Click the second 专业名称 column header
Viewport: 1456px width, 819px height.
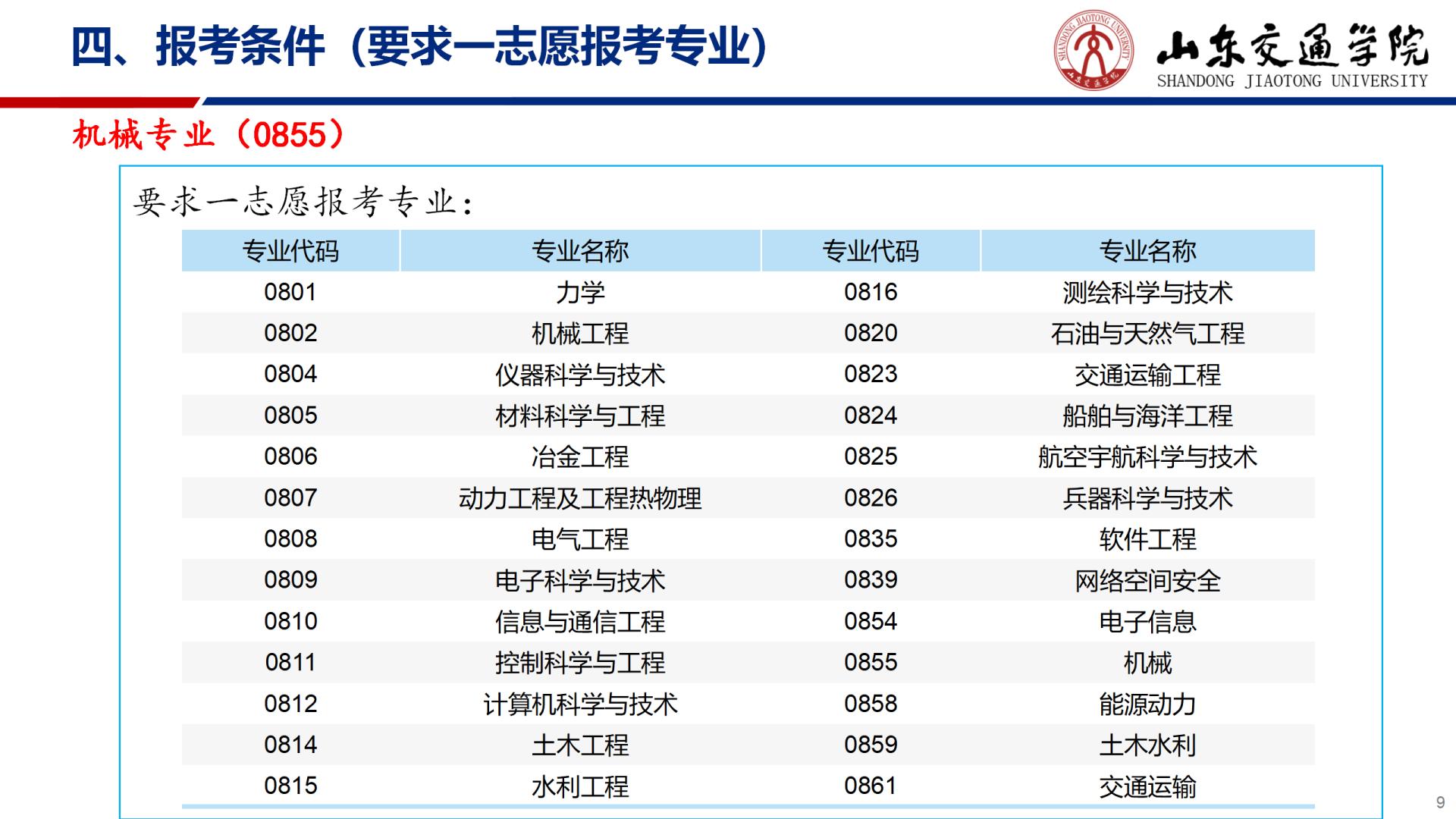[1147, 251]
